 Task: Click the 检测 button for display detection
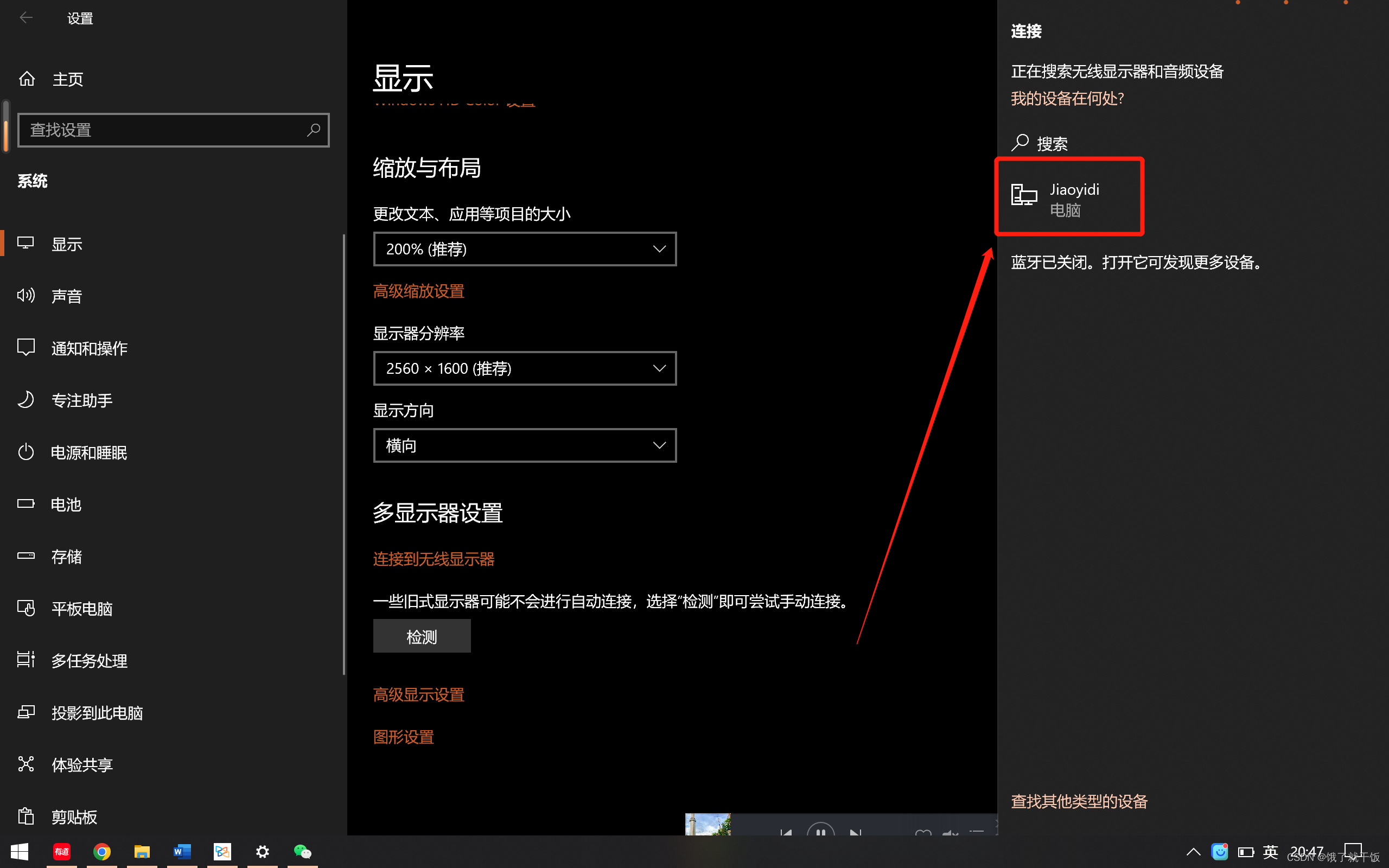click(421, 636)
